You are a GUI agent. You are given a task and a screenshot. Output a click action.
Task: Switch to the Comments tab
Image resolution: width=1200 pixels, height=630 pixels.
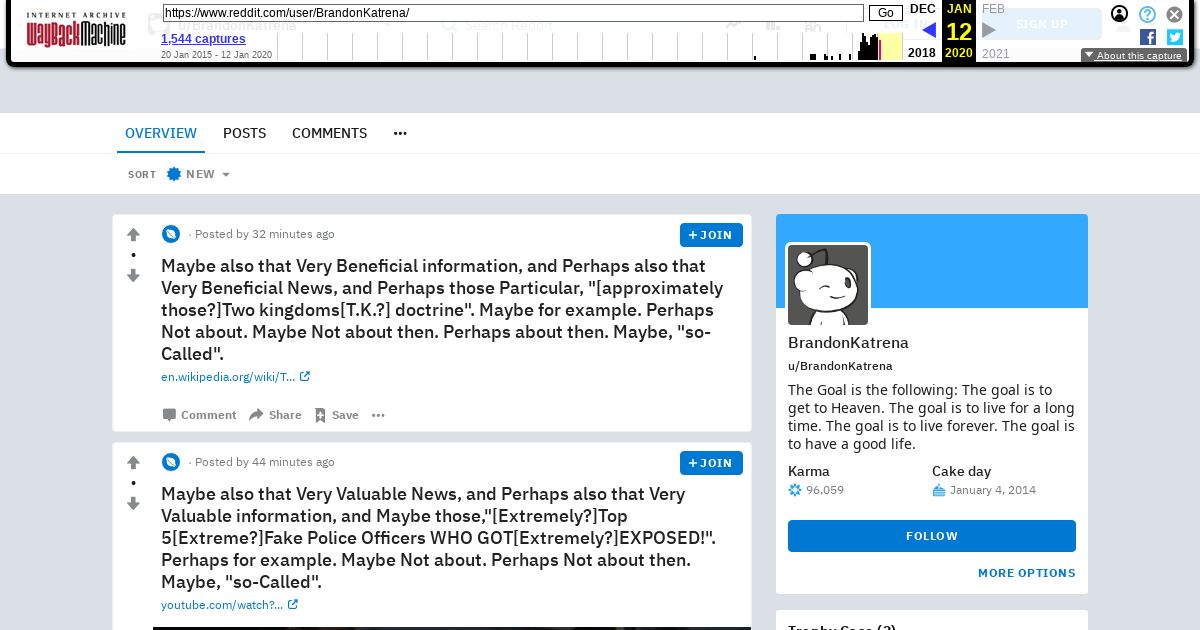329,133
